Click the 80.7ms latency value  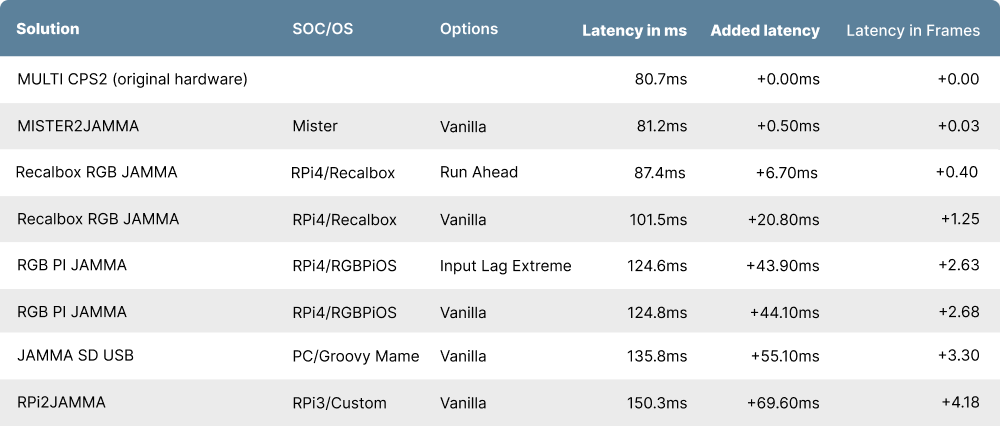660,78
